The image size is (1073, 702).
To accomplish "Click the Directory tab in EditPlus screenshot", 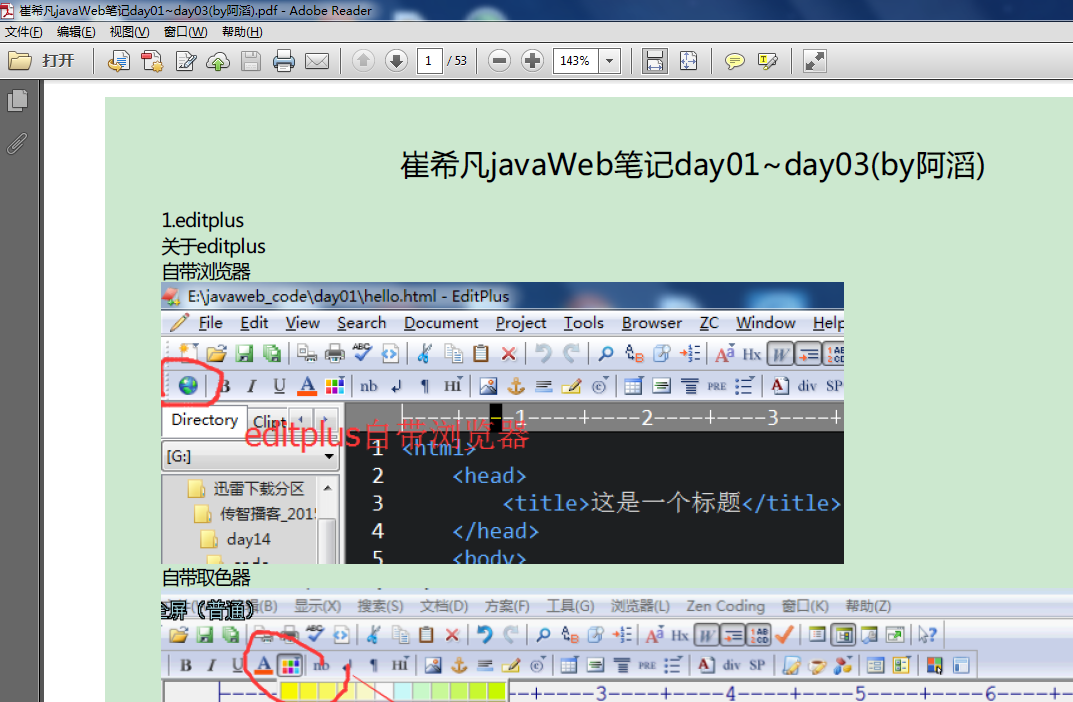I will (204, 419).
